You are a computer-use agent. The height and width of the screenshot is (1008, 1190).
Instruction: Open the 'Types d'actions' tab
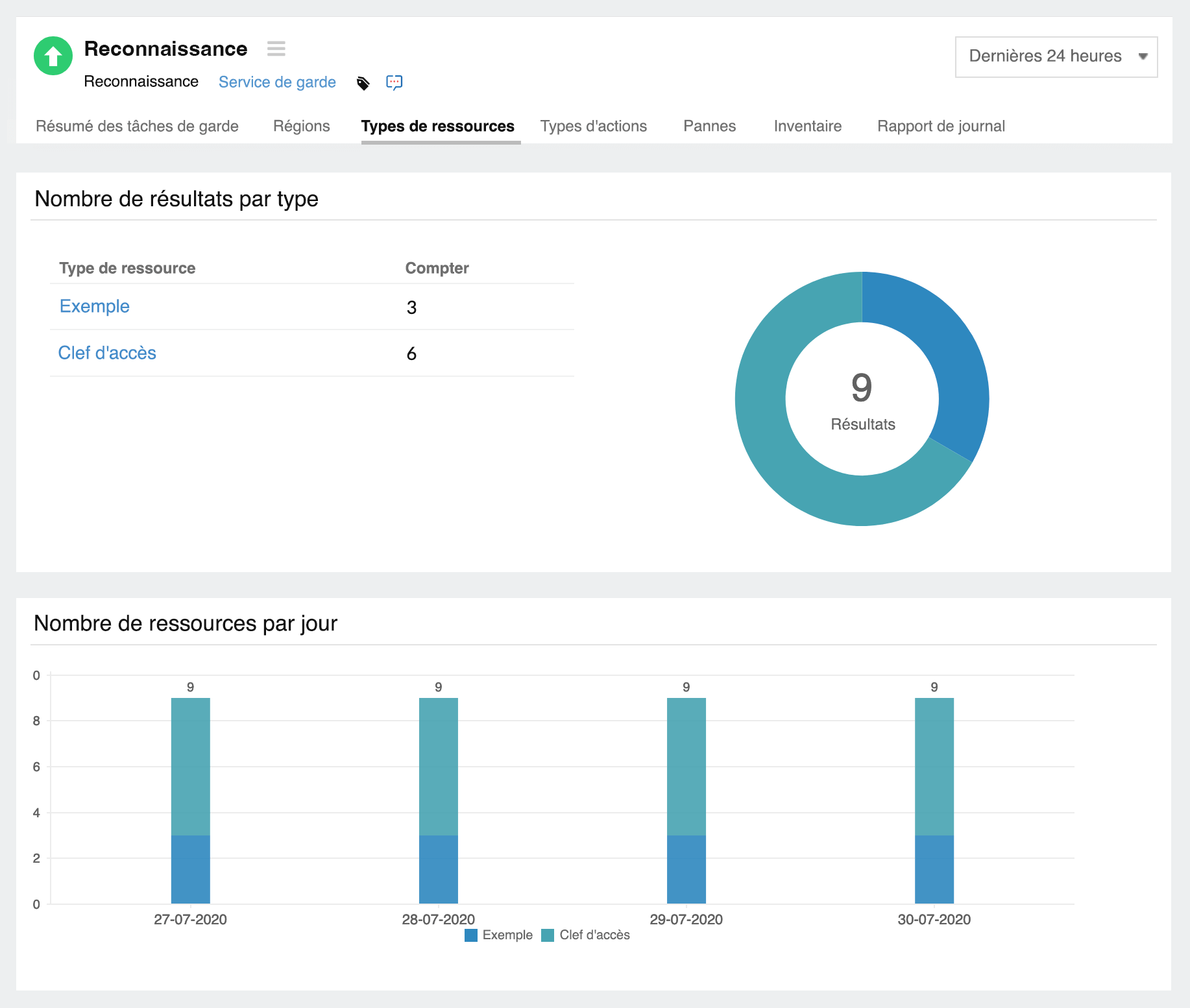594,126
